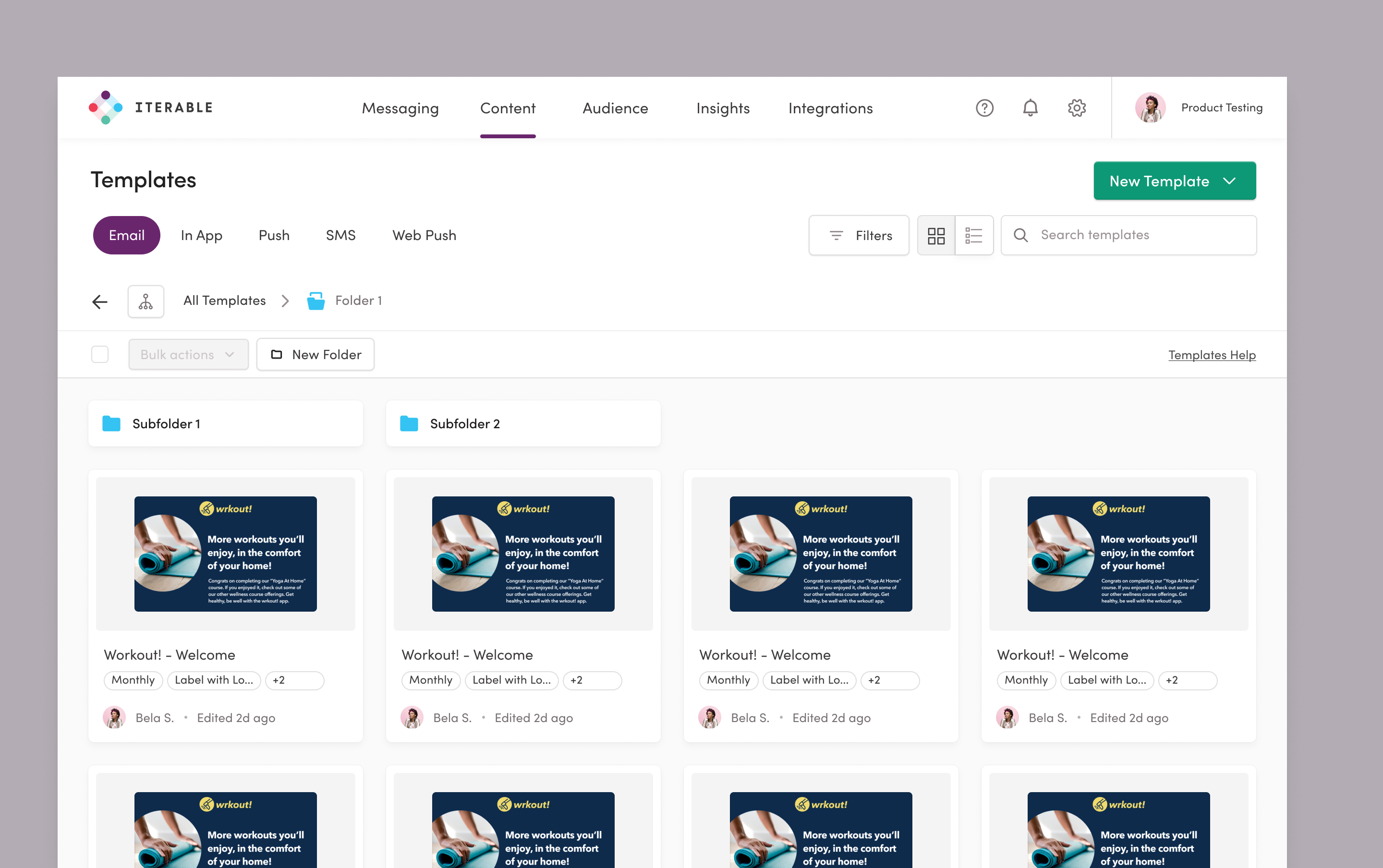Toggle the Email tab selection
Screen dimensions: 1383x868
[x=127, y=234]
